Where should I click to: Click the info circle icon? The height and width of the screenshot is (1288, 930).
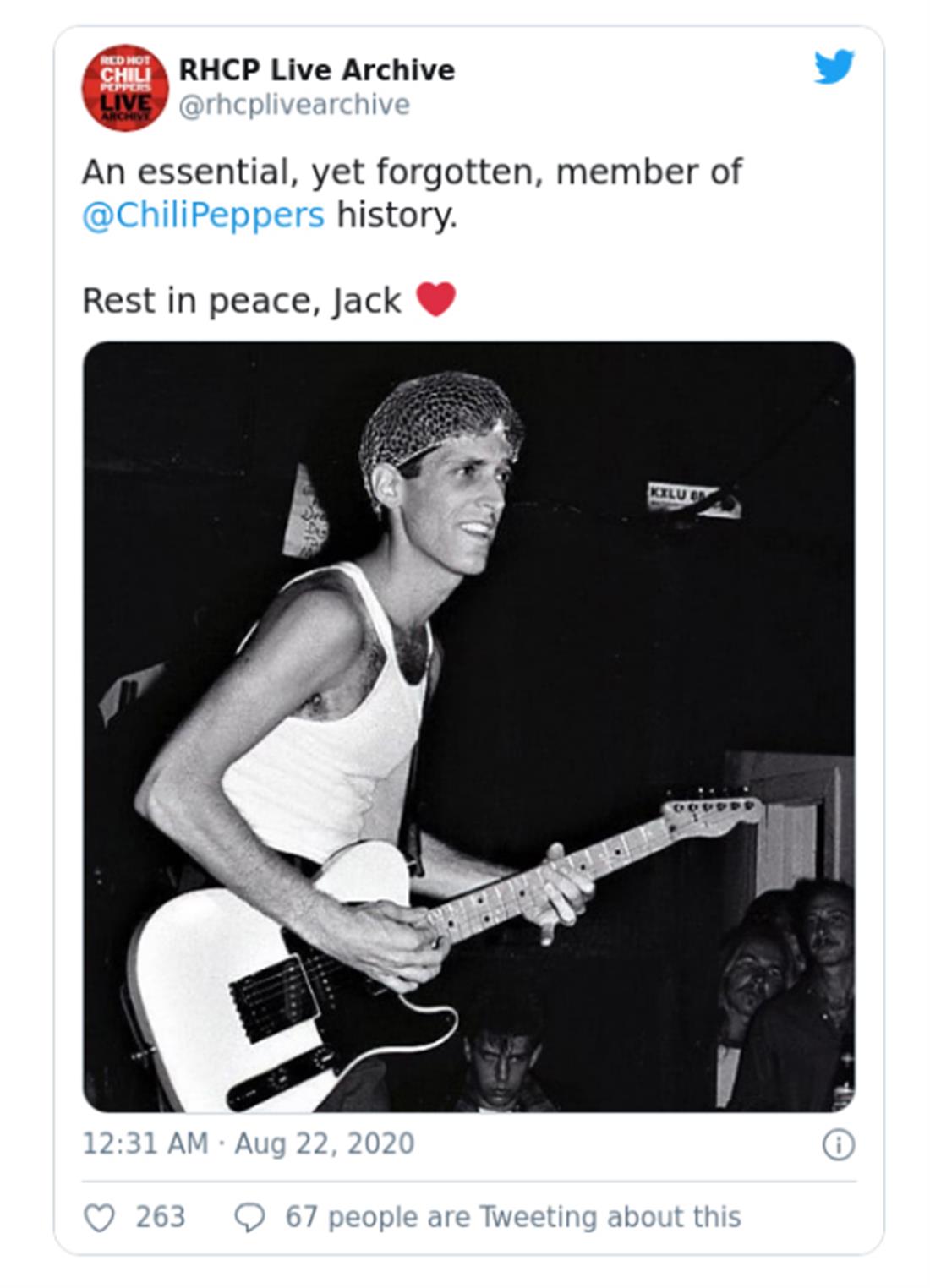[838, 1144]
